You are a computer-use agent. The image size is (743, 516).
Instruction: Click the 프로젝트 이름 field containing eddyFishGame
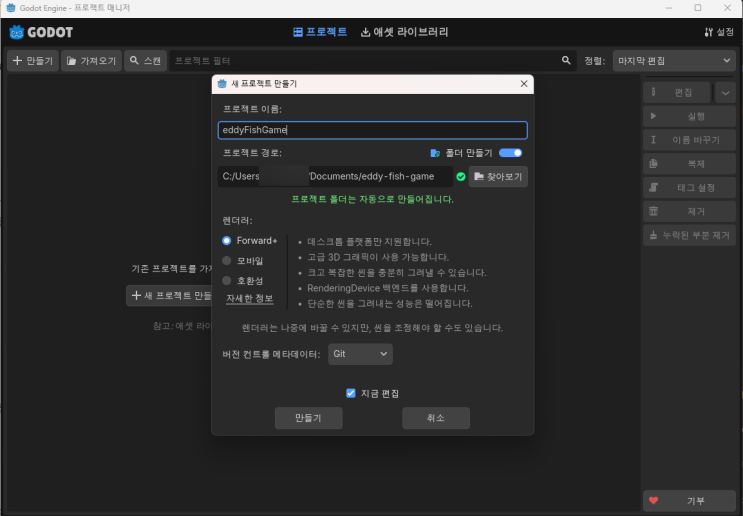pos(372,130)
